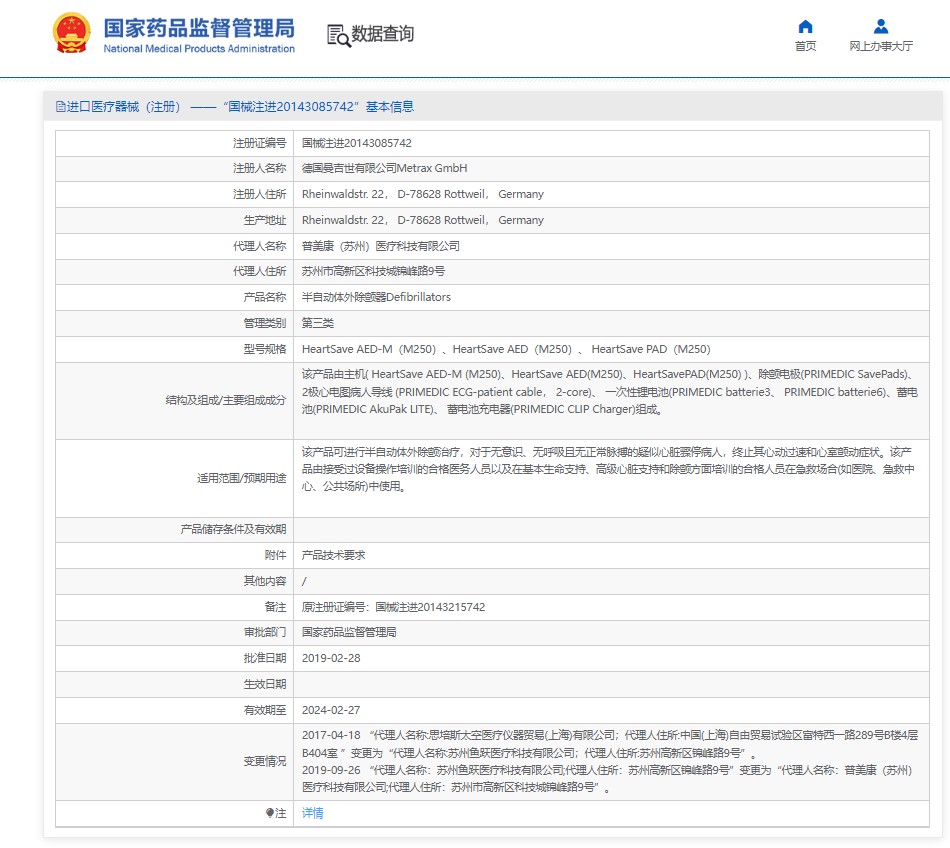This screenshot has width=950, height=848.
Task: Open the 数据查询 search icon
Action: point(339,35)
